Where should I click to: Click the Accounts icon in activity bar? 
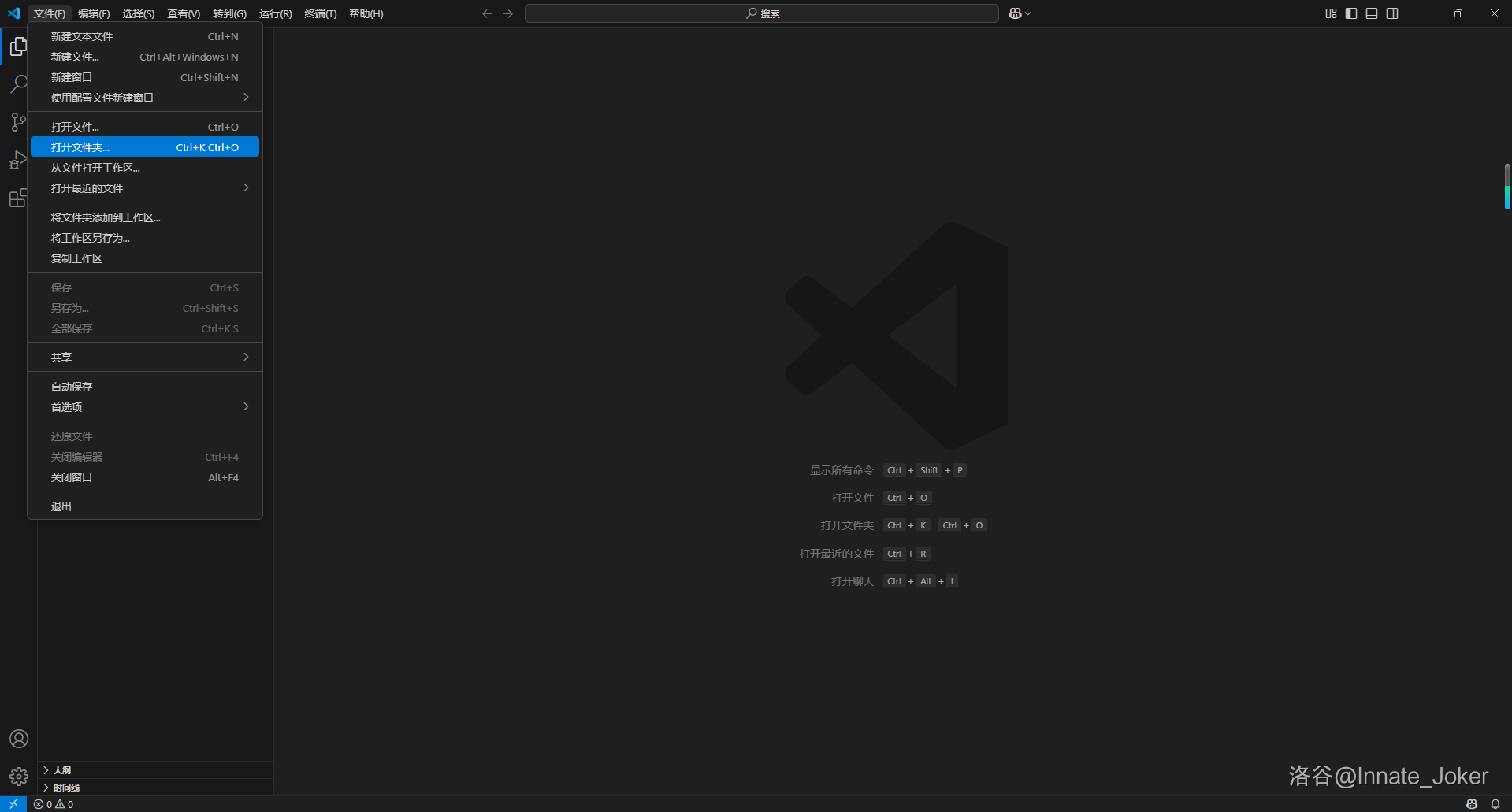18,739
